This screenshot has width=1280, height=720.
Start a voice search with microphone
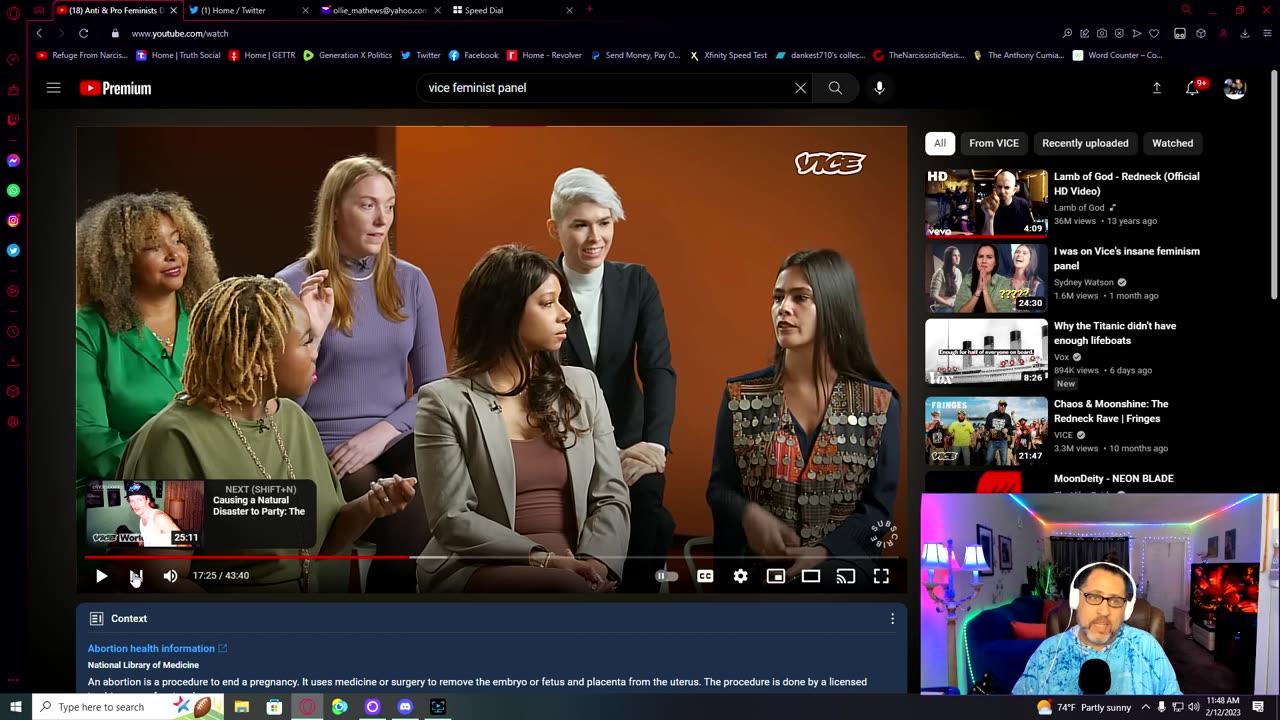pos(879,88)
